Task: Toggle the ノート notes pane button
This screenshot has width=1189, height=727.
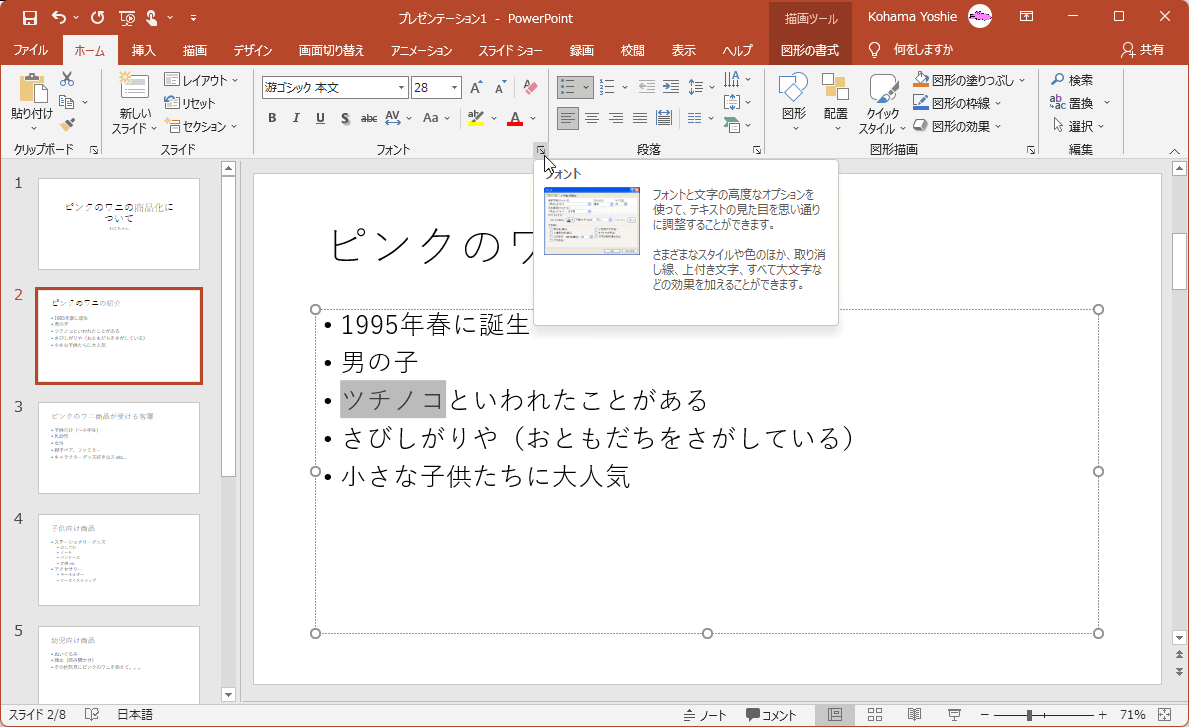Action: pyautogui.click(x=705, y=715)
